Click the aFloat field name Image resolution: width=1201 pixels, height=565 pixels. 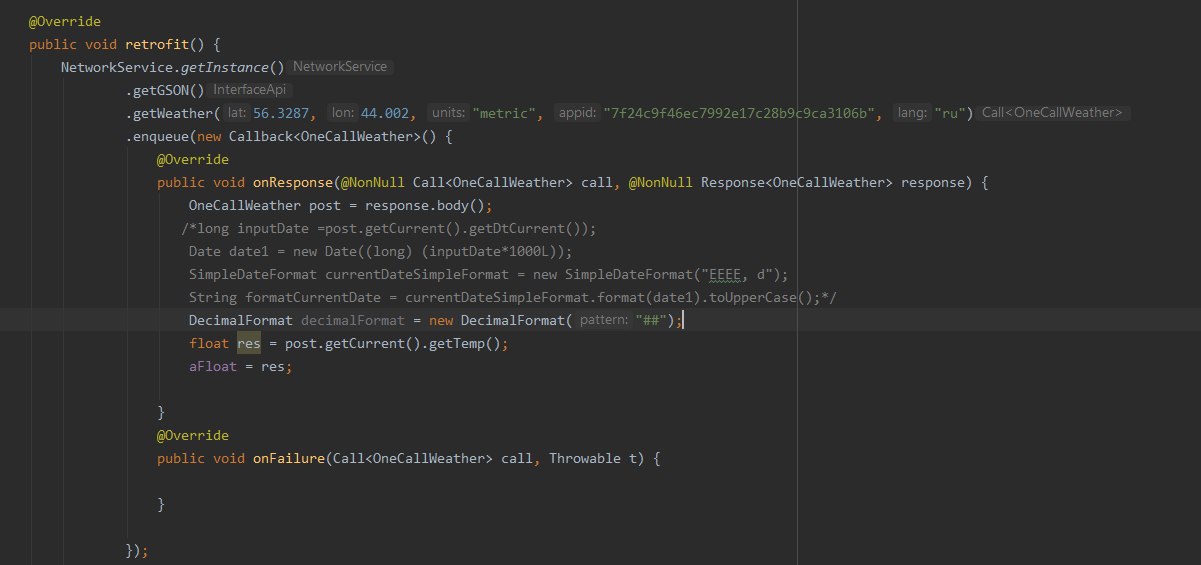click(x=213, y=366)
